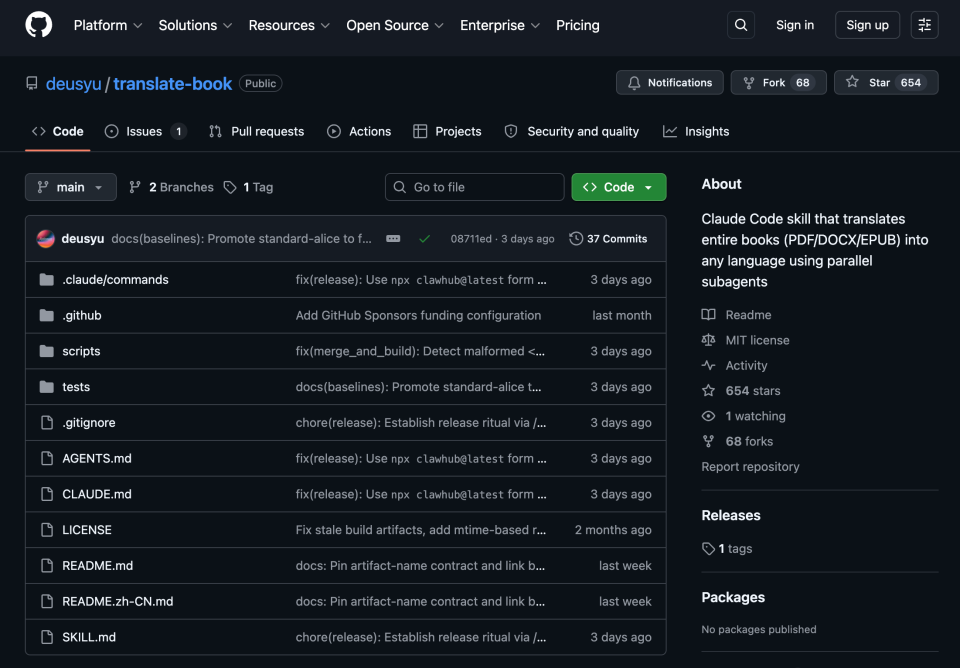Expand the Platform navigation menu

[x=108, y=25]
